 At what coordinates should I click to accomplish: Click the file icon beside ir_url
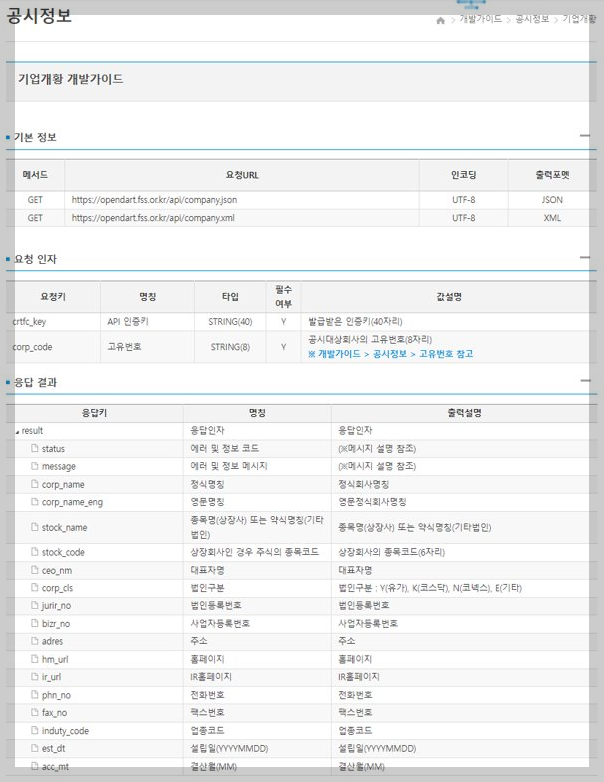tap(34, 676)
